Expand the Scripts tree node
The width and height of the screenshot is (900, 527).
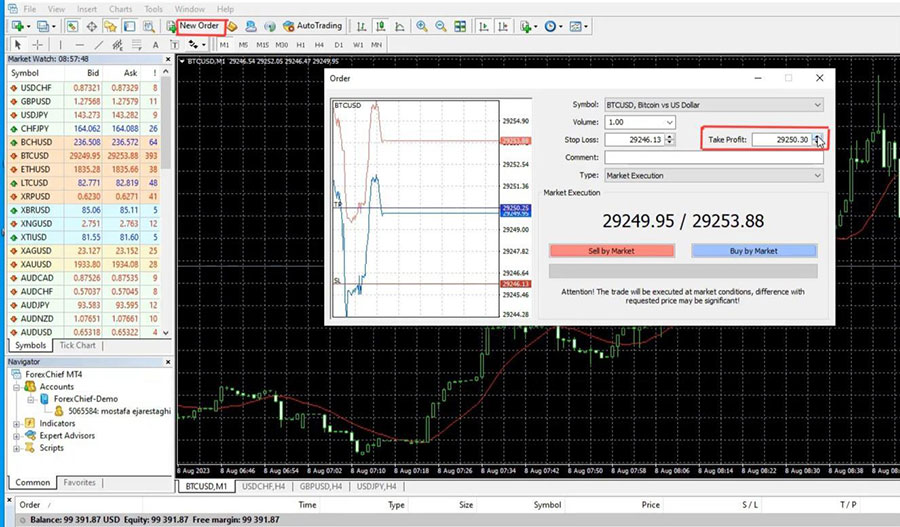coord(17,448)
